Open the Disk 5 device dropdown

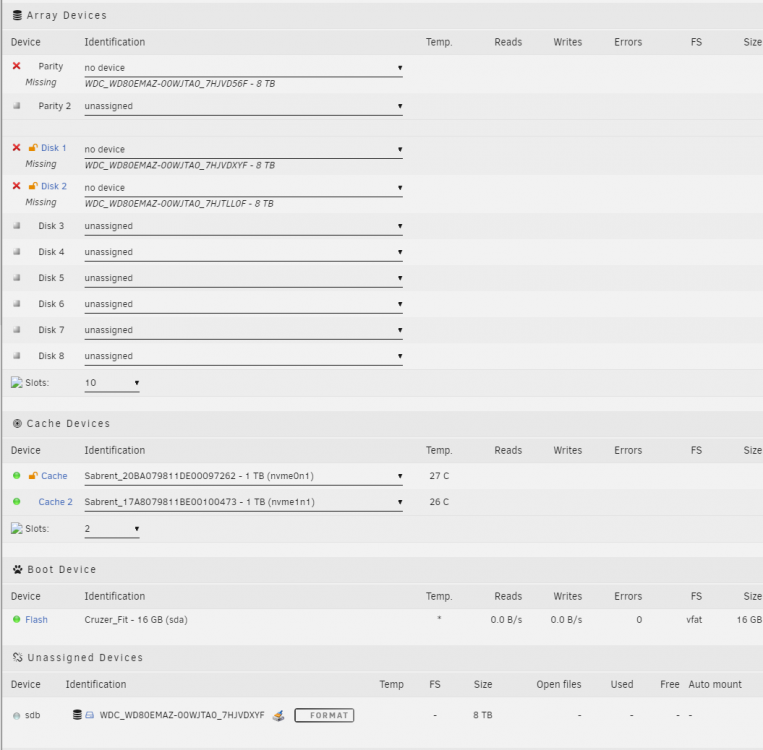click(x=243, y=278)
